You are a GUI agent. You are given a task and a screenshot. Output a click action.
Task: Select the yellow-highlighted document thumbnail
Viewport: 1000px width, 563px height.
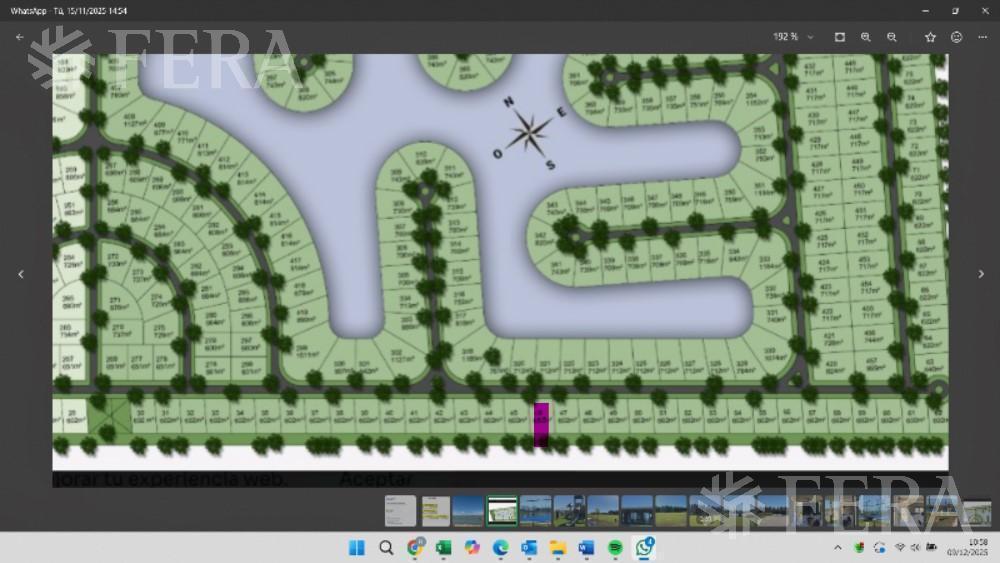pos(436,511)
